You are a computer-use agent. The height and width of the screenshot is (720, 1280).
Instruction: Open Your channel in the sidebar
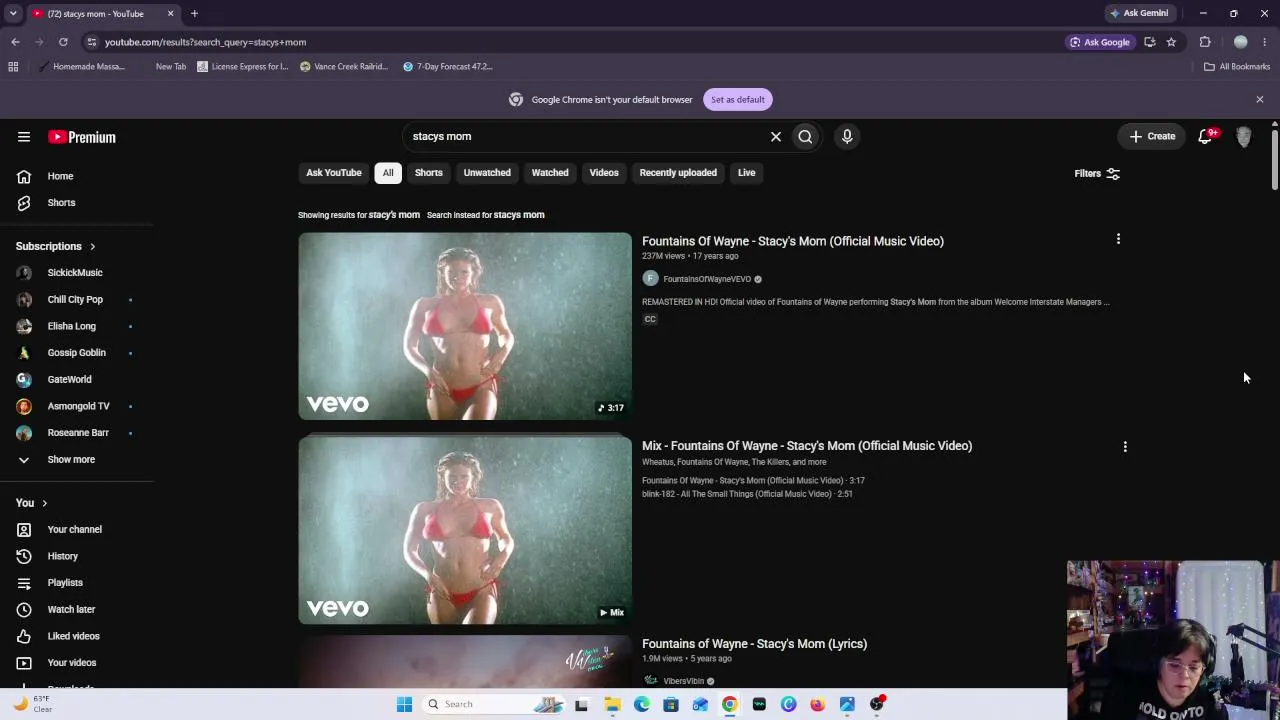(x=74, y=529)
